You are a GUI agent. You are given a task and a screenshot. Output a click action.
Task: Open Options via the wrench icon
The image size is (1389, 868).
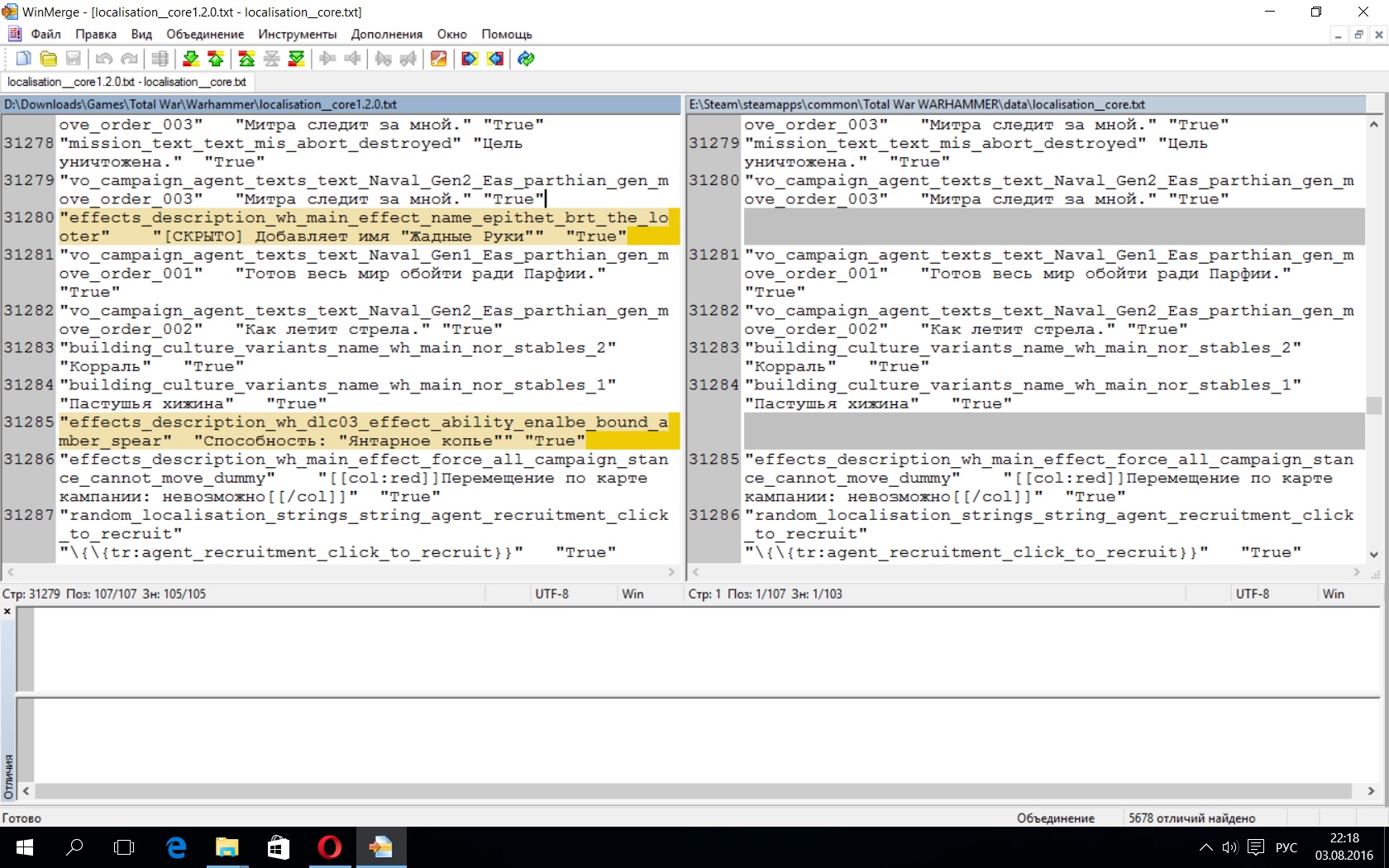click(x=439, y=59)
